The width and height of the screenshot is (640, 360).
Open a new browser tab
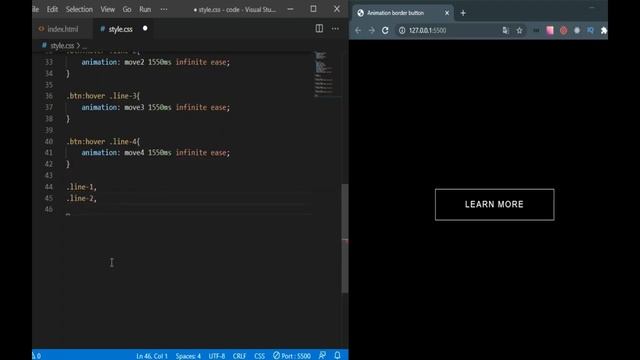tap(463, 13)
